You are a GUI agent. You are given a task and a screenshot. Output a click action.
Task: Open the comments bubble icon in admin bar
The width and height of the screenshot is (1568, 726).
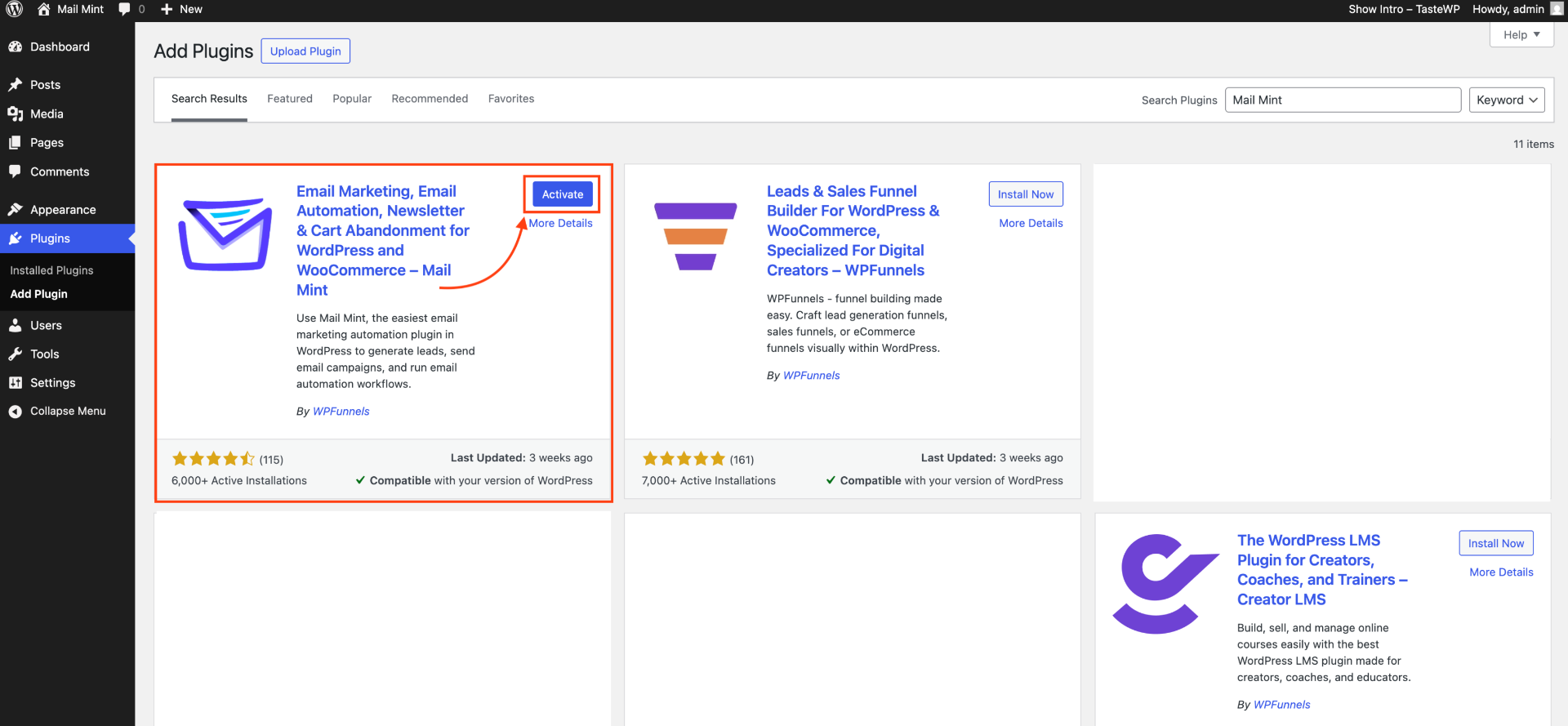(124, 9)
